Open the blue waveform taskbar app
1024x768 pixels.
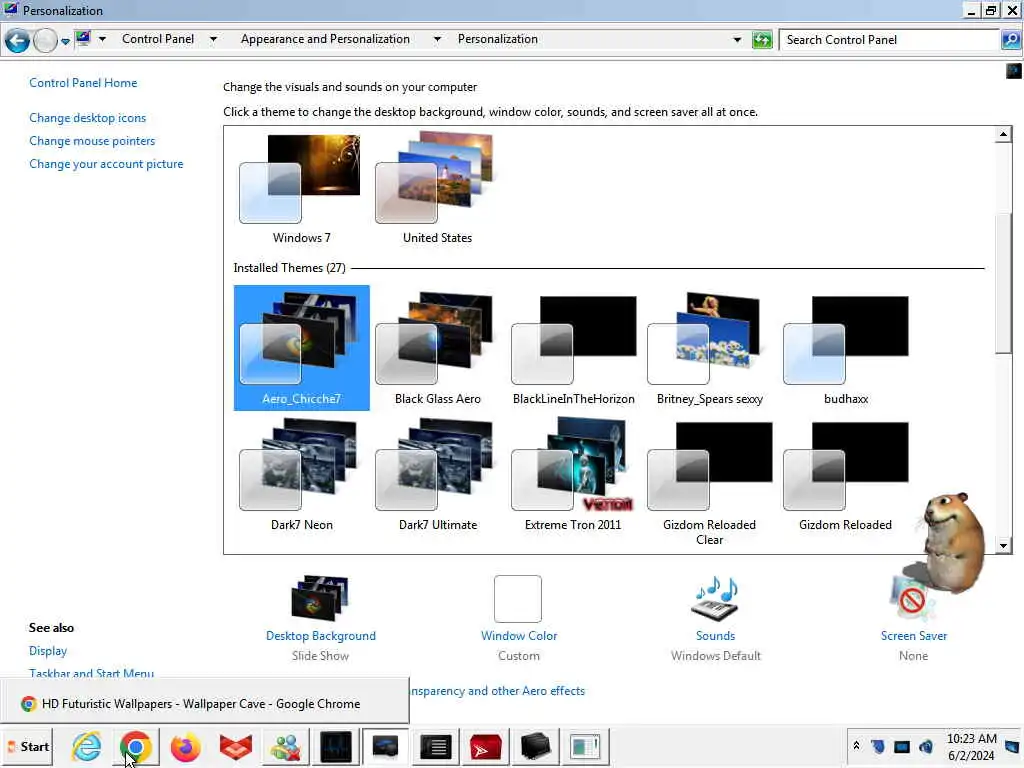click(336, 746)
